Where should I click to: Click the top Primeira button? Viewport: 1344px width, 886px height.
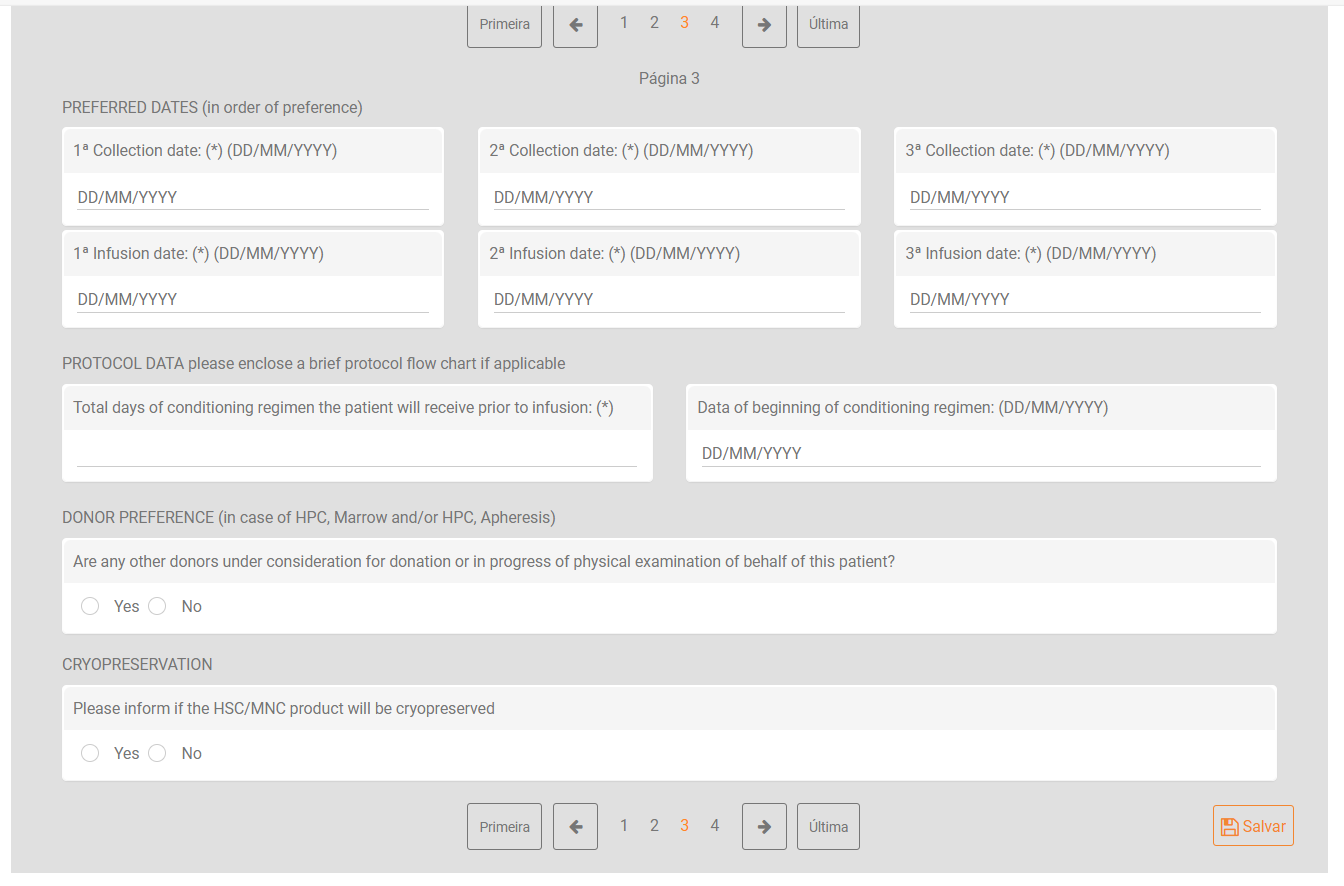[504, 25]
